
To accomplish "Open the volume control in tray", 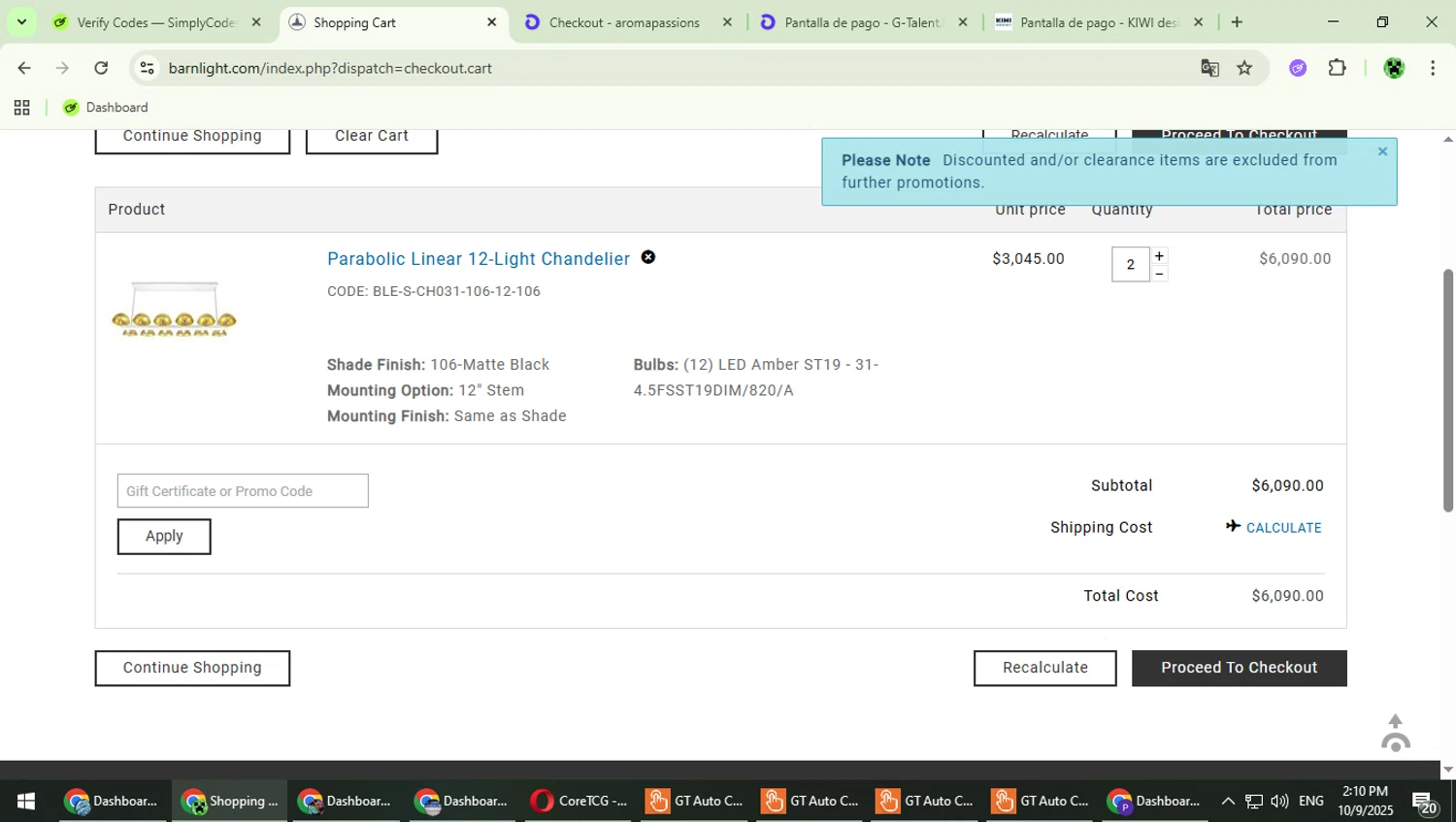I will pyautogui.click(x=1279, y=801).
